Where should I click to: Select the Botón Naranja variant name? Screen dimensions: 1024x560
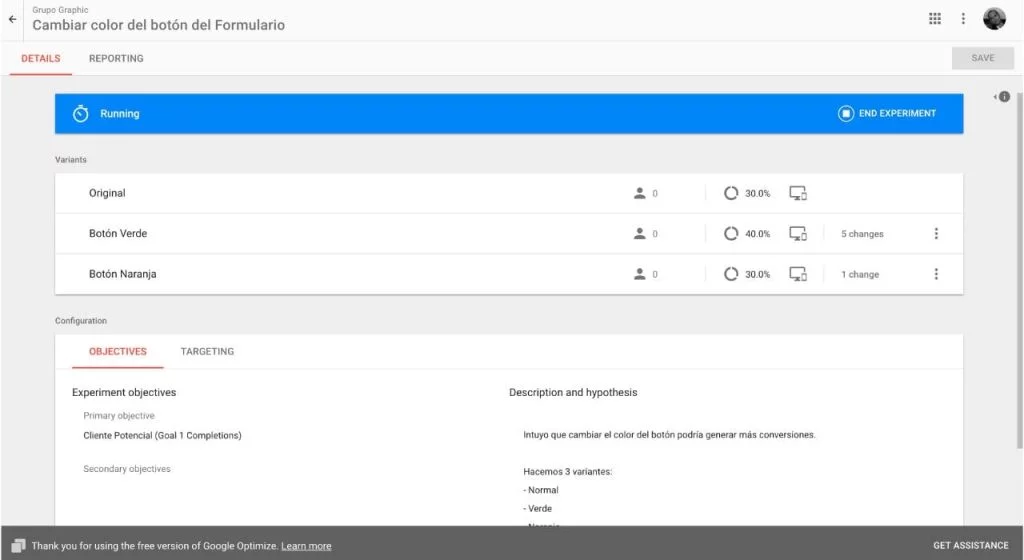[123, 274]
